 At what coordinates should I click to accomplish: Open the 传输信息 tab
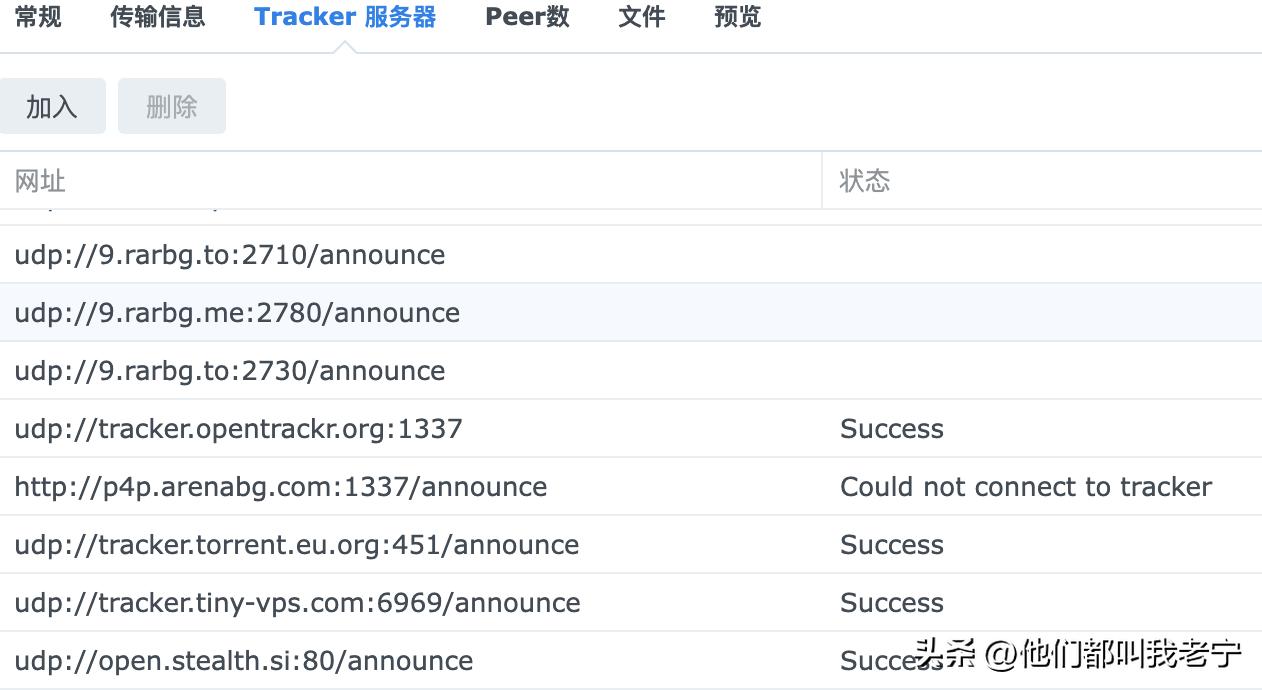click(x=157, y=17)
